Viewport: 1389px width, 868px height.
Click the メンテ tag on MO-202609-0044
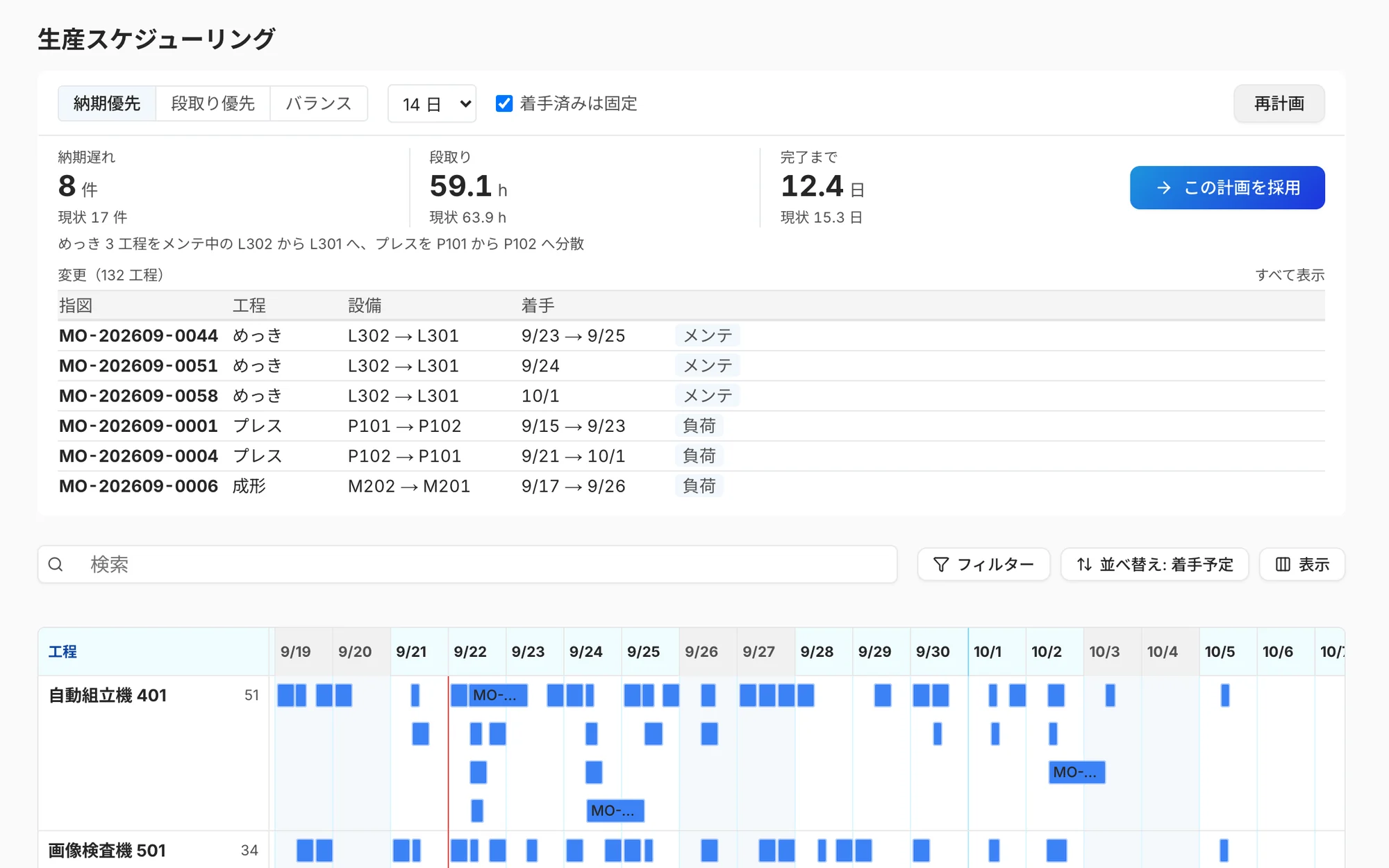click(x=707, y=335)
